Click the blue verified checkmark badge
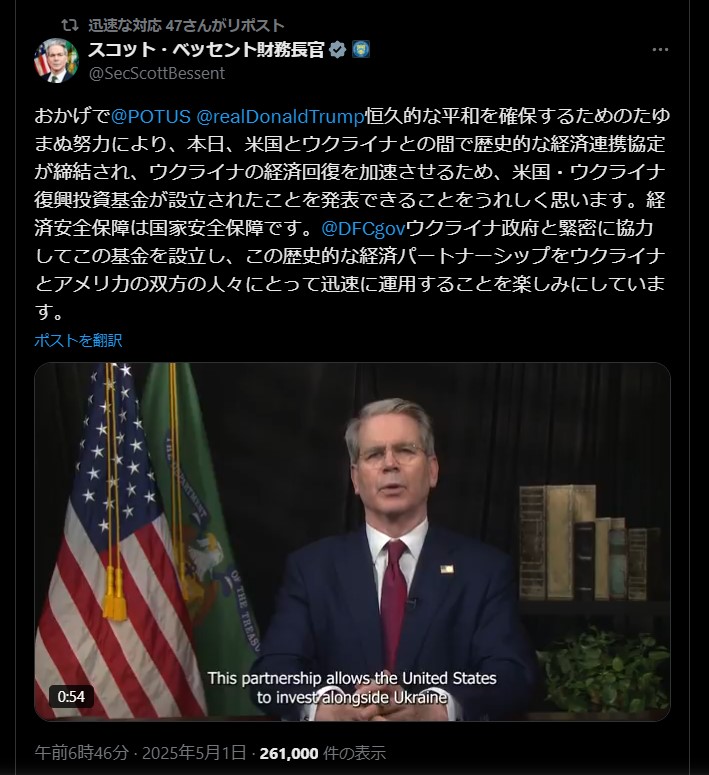The width and height of the screenshot is (709, 775). coord(337,49)
